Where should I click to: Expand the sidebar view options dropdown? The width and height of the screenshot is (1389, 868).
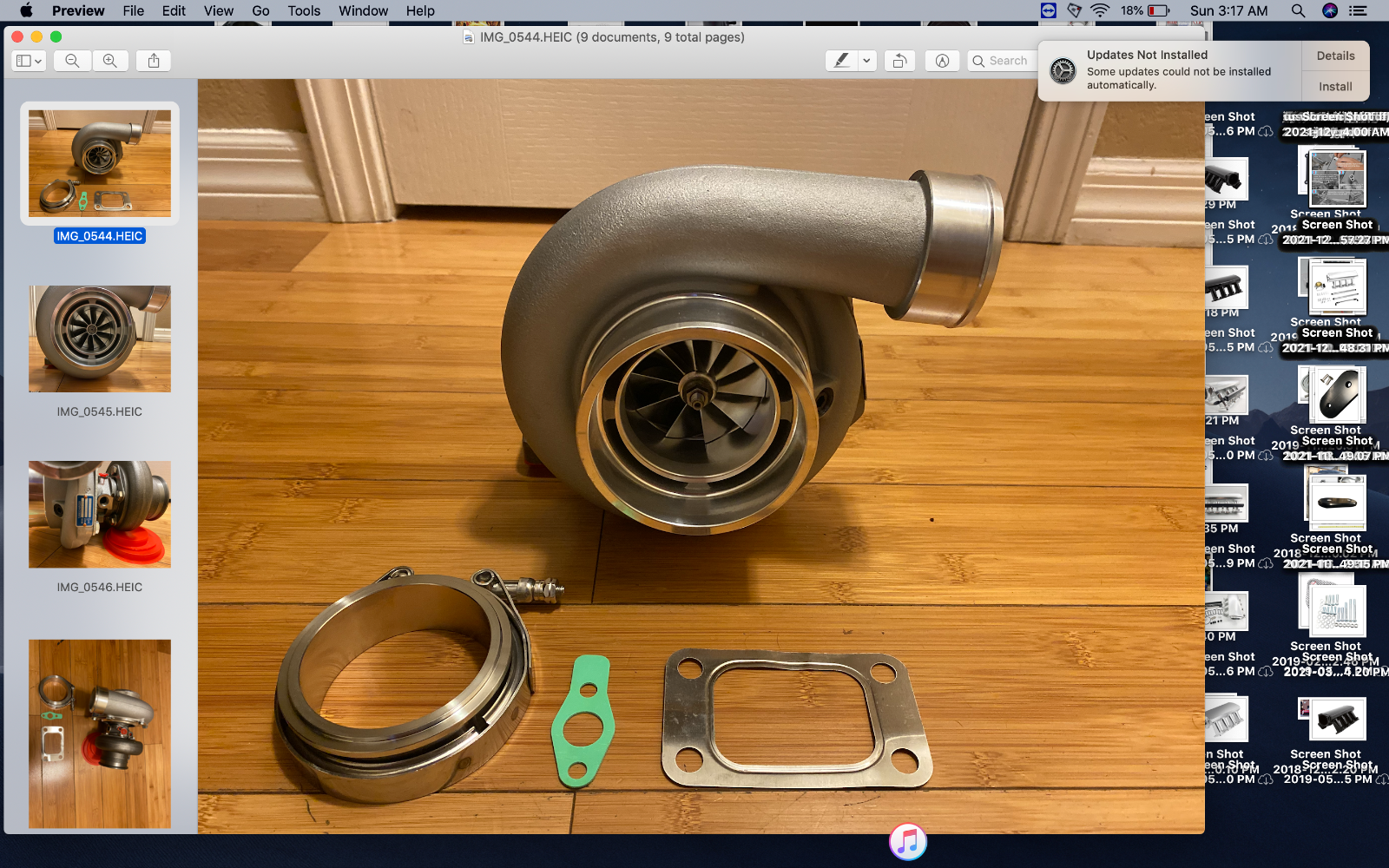29,61
